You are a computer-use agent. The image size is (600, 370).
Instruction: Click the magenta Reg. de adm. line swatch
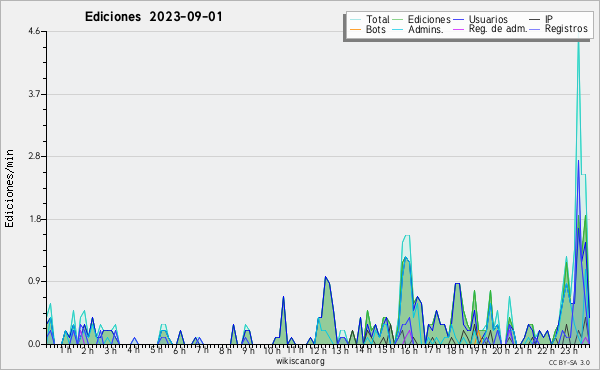coord(458,29)
